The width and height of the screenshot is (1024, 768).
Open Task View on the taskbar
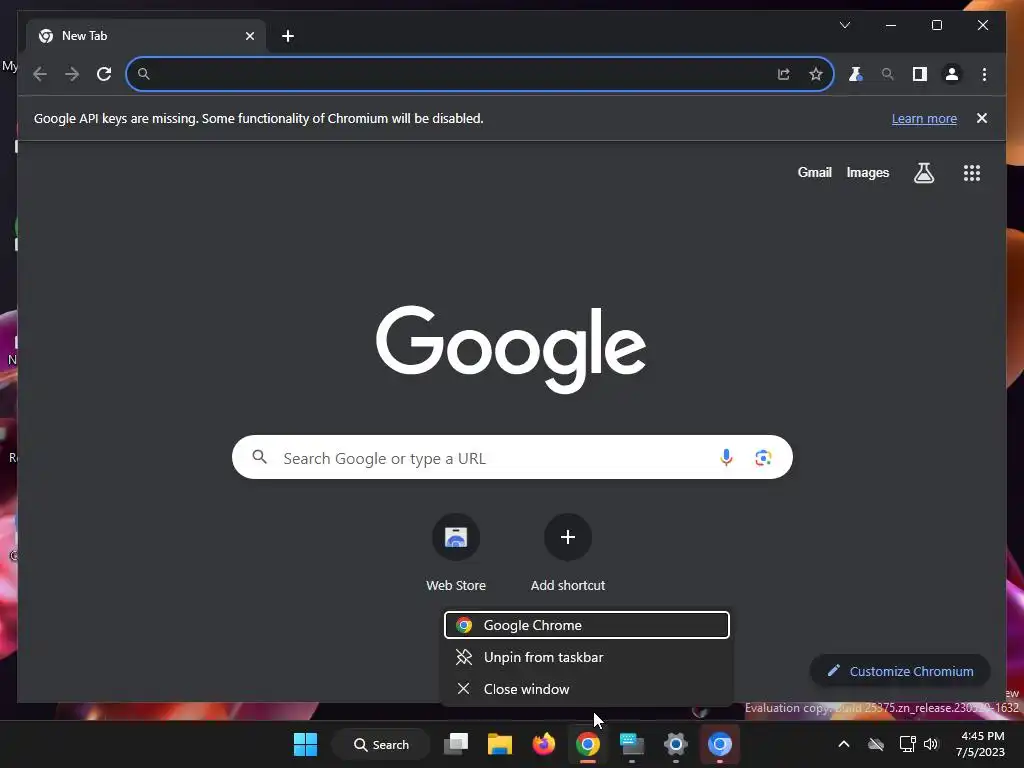coord(456,744)
